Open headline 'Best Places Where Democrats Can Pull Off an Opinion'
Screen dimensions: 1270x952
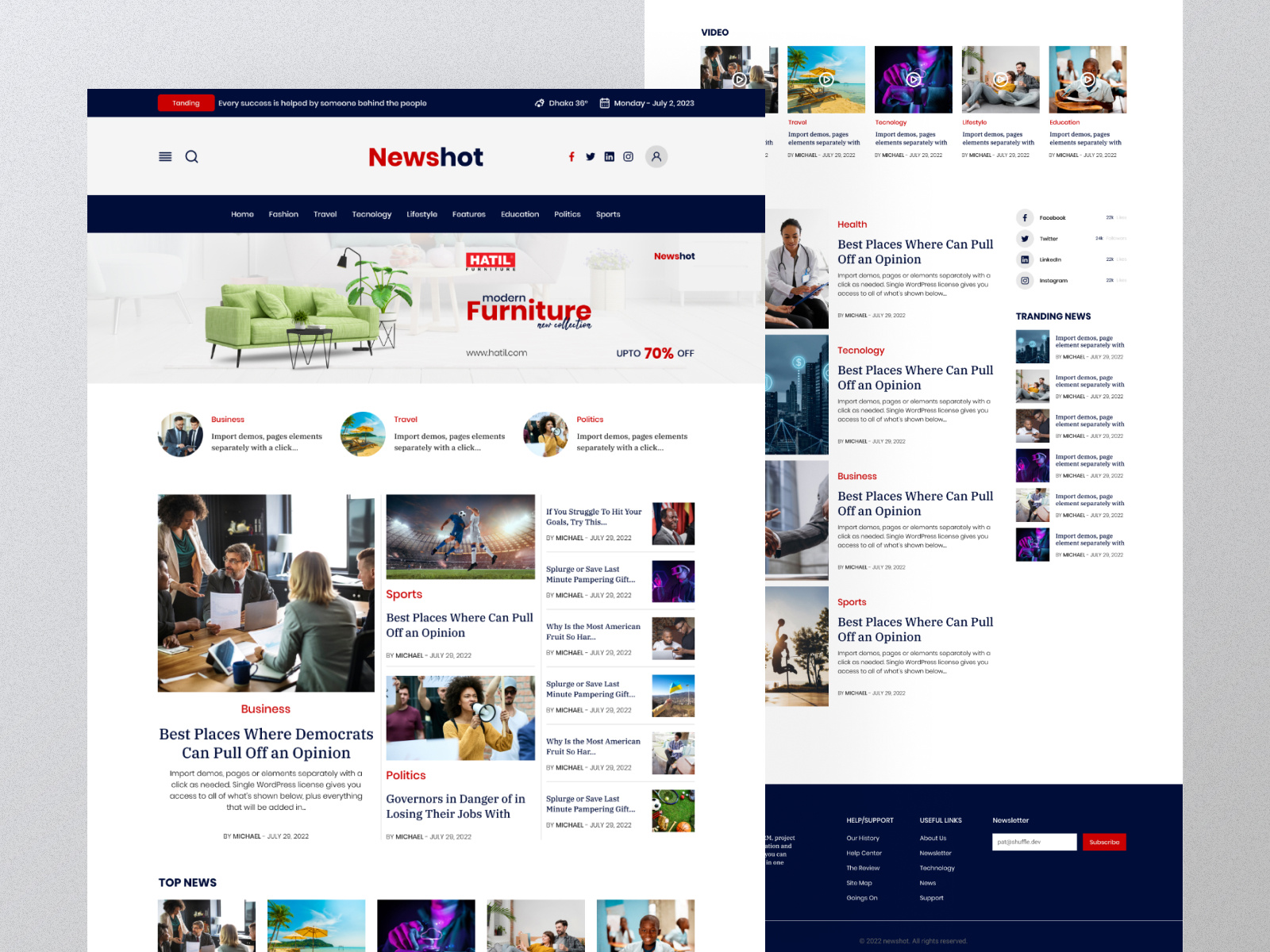[266, 743]
